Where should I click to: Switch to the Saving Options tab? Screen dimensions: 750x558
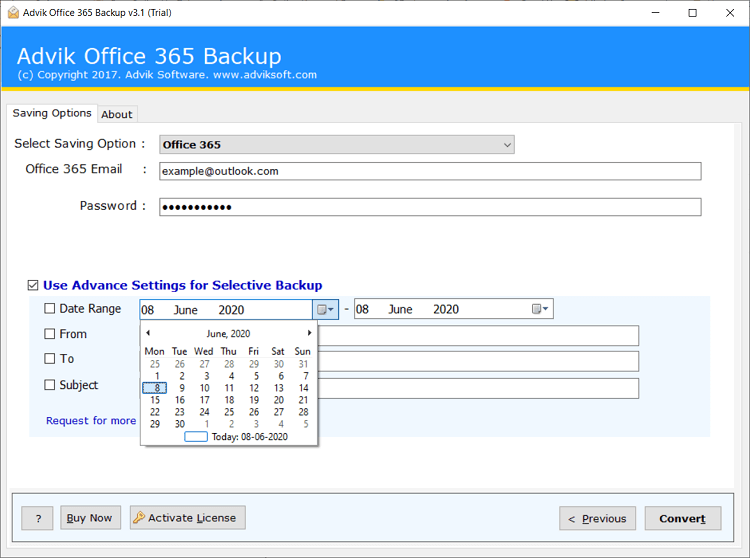(52, 113)
